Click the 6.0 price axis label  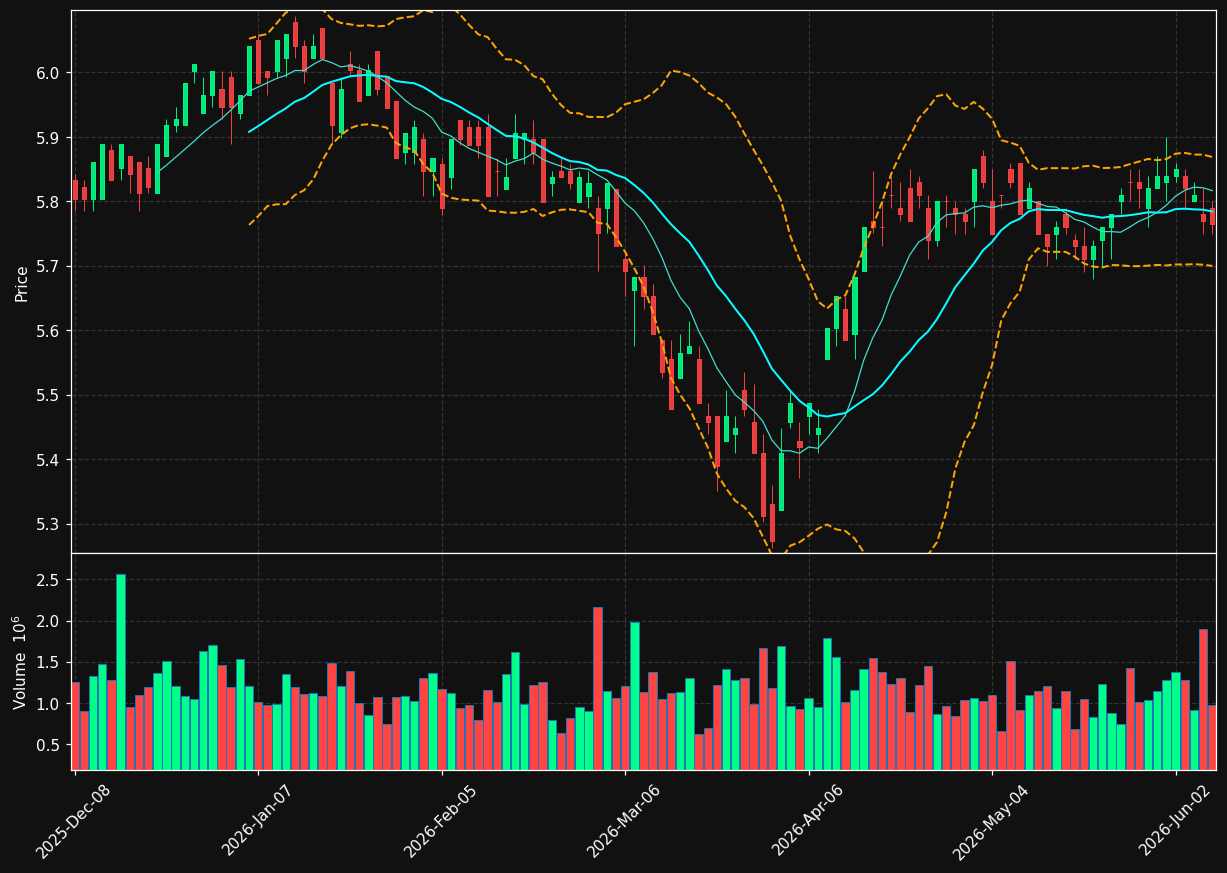49,73
